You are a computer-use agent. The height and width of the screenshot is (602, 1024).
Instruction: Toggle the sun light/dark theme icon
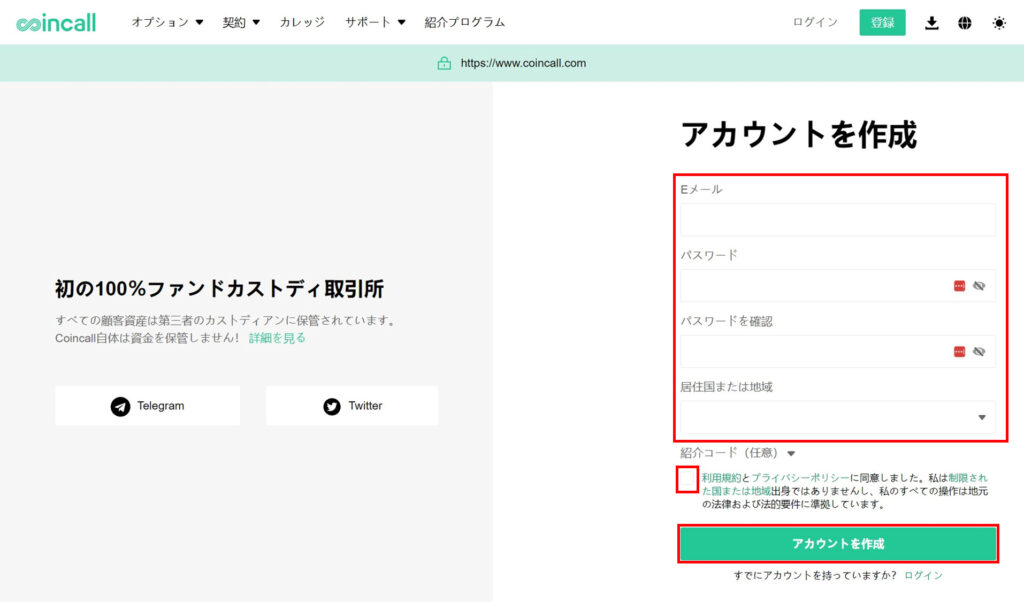(x=999, y=23)
